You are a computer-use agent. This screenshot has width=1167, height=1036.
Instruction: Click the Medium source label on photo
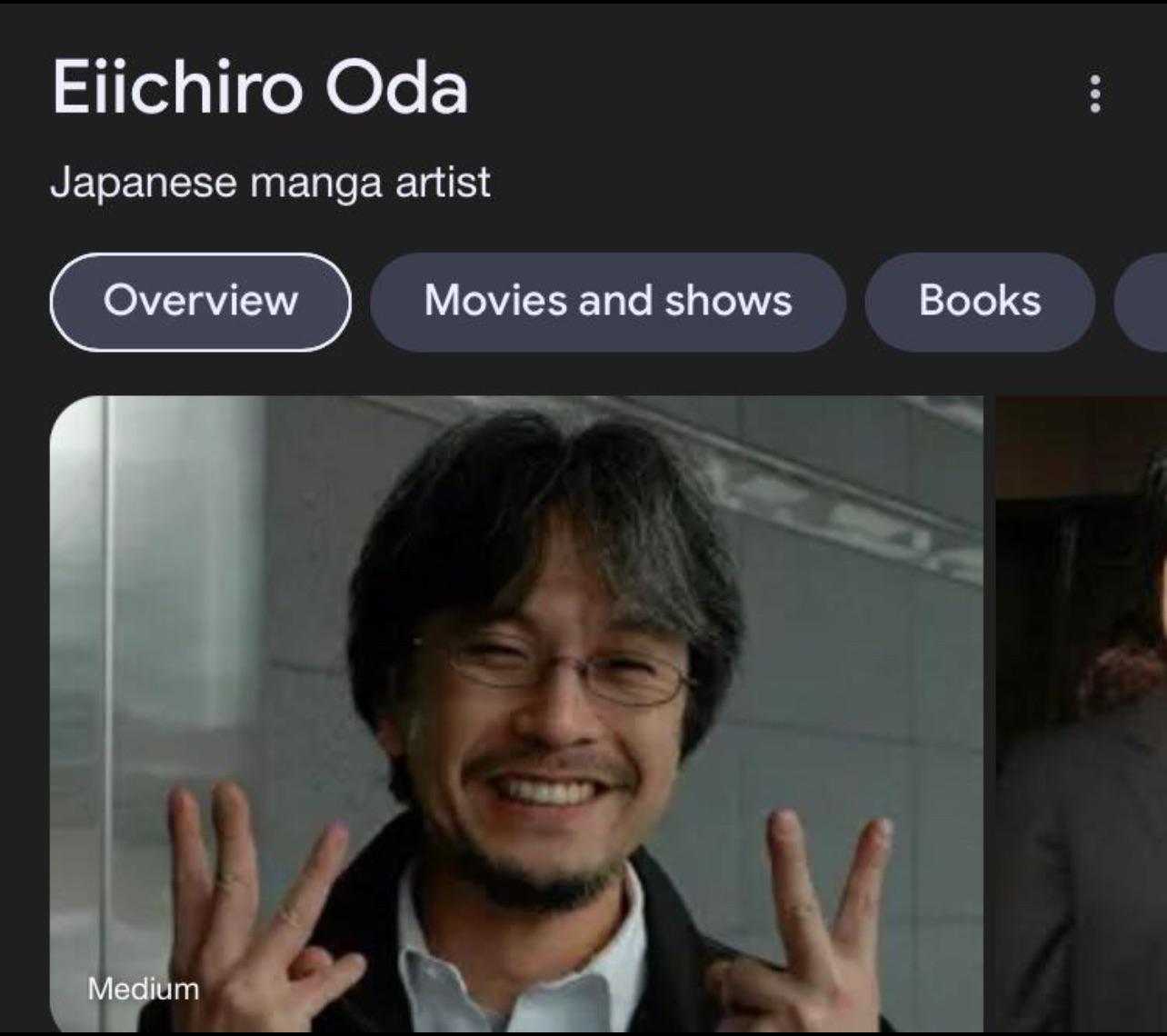[143, 988]
